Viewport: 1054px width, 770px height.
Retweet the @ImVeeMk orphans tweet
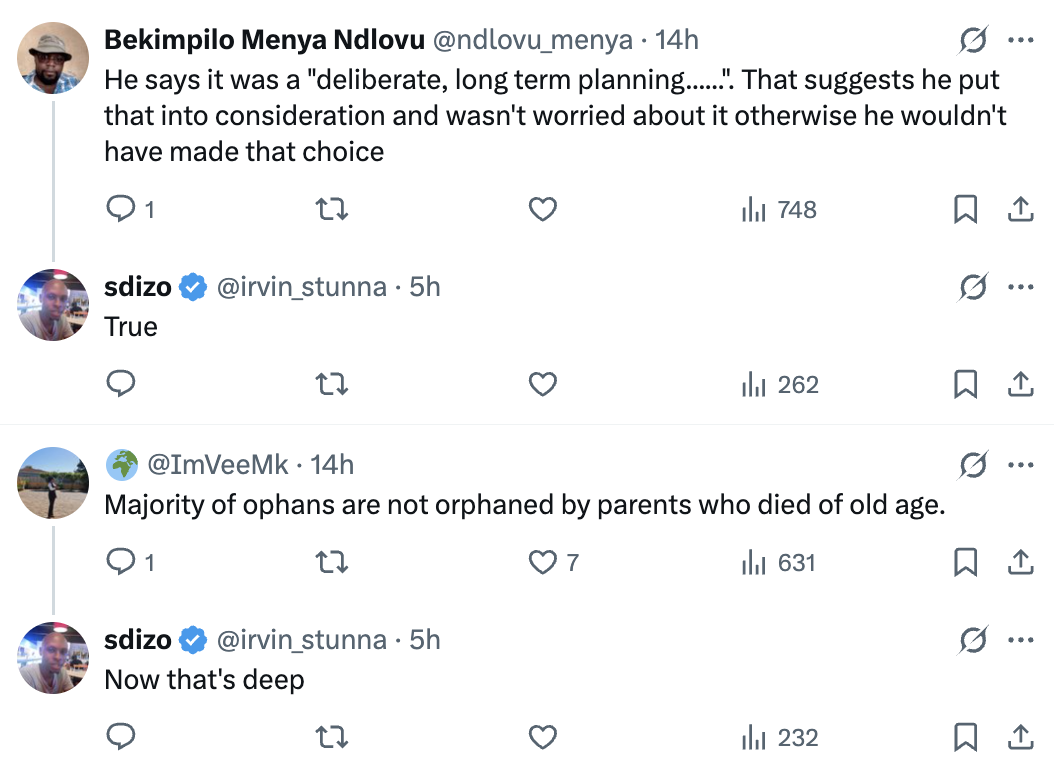(331, 563)
